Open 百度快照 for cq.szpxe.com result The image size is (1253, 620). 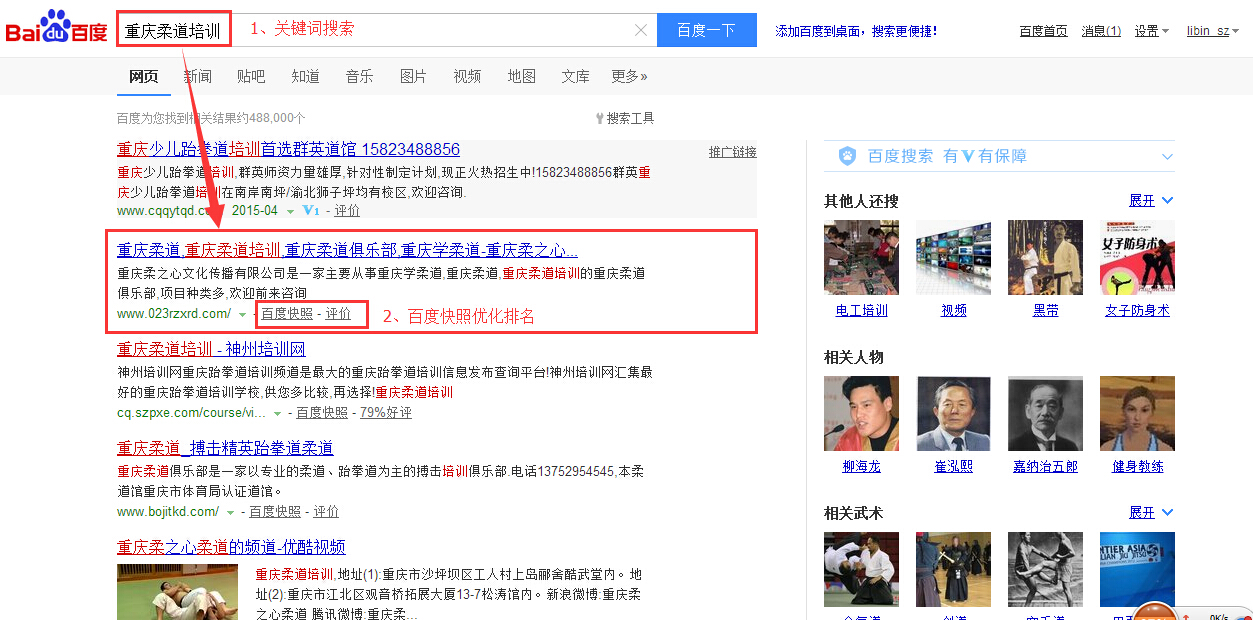(x=322, y=412)
